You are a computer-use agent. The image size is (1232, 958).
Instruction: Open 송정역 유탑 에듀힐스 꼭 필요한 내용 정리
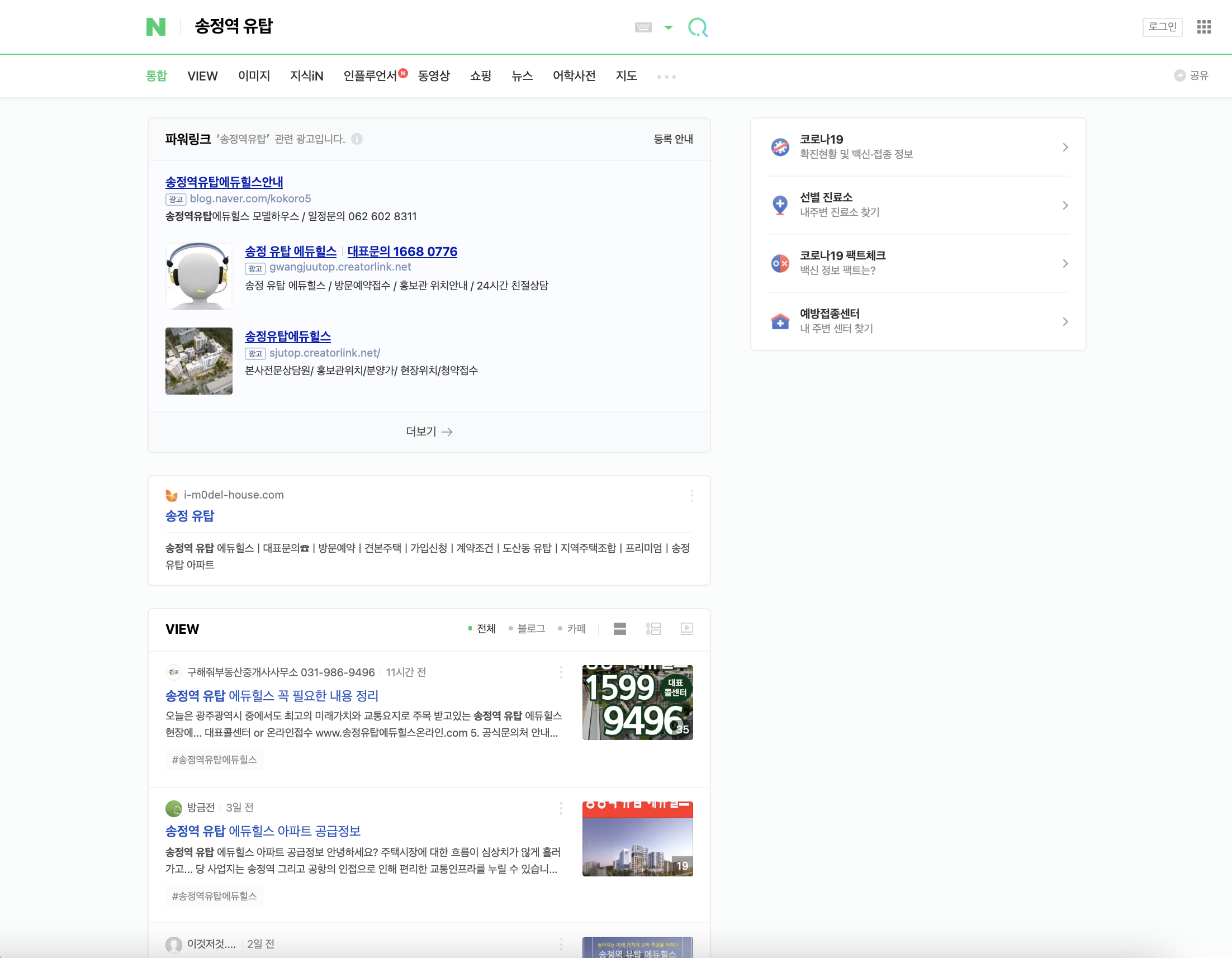pyautogui.click(x=271, y=696)
